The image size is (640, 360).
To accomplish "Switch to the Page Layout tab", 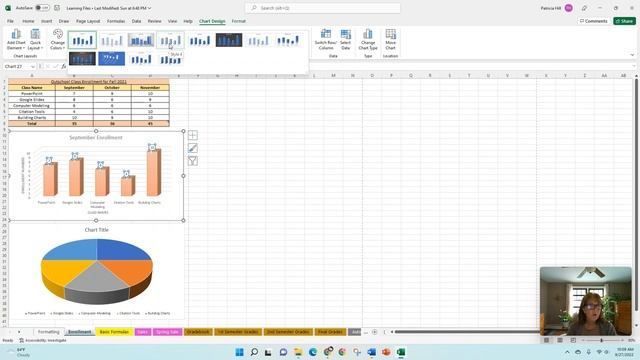I will tap(88, 21).
